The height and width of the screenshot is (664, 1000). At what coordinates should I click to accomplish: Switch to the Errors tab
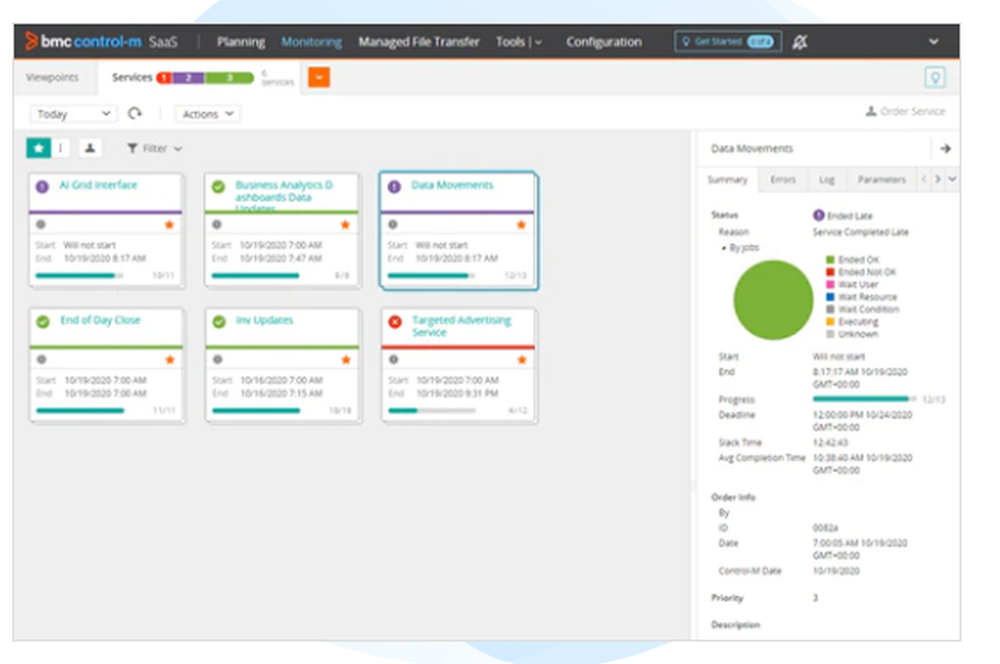coord(782,180)
